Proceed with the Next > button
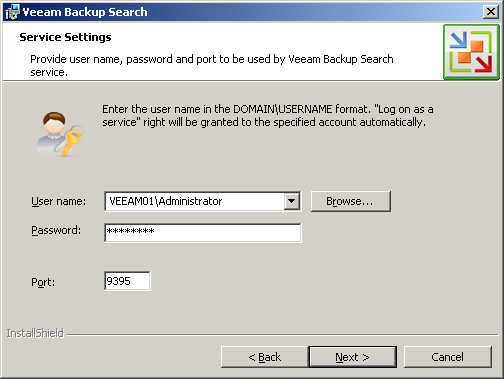Screen dimensions: 504x379 tap(353, 357)
